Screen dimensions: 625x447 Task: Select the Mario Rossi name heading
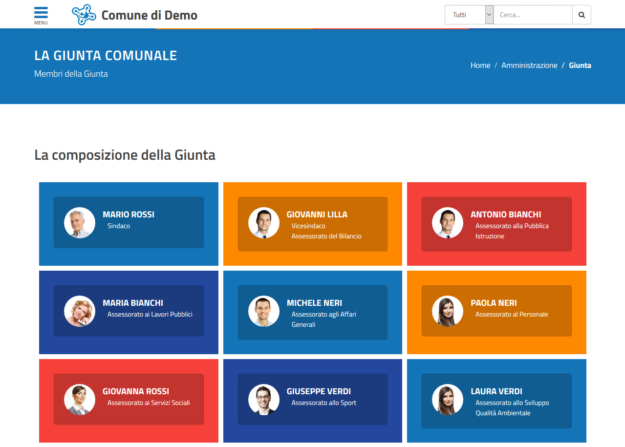128,214
